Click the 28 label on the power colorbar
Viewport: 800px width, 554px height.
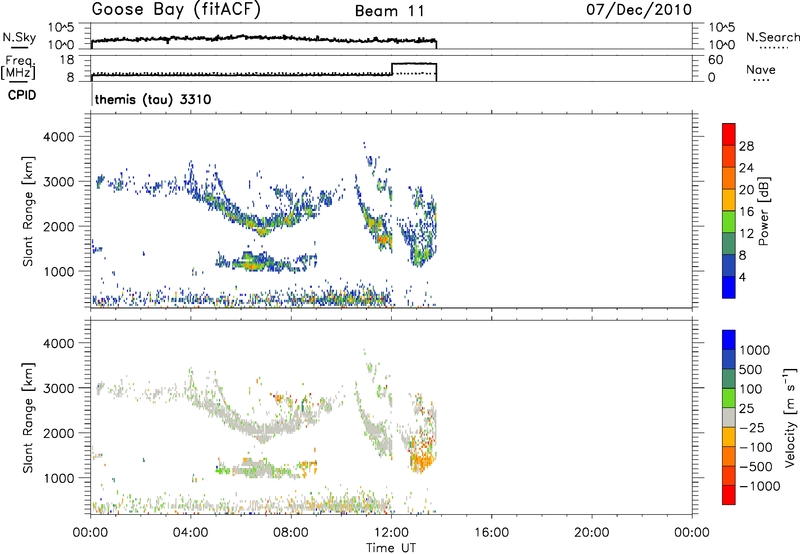746,146
